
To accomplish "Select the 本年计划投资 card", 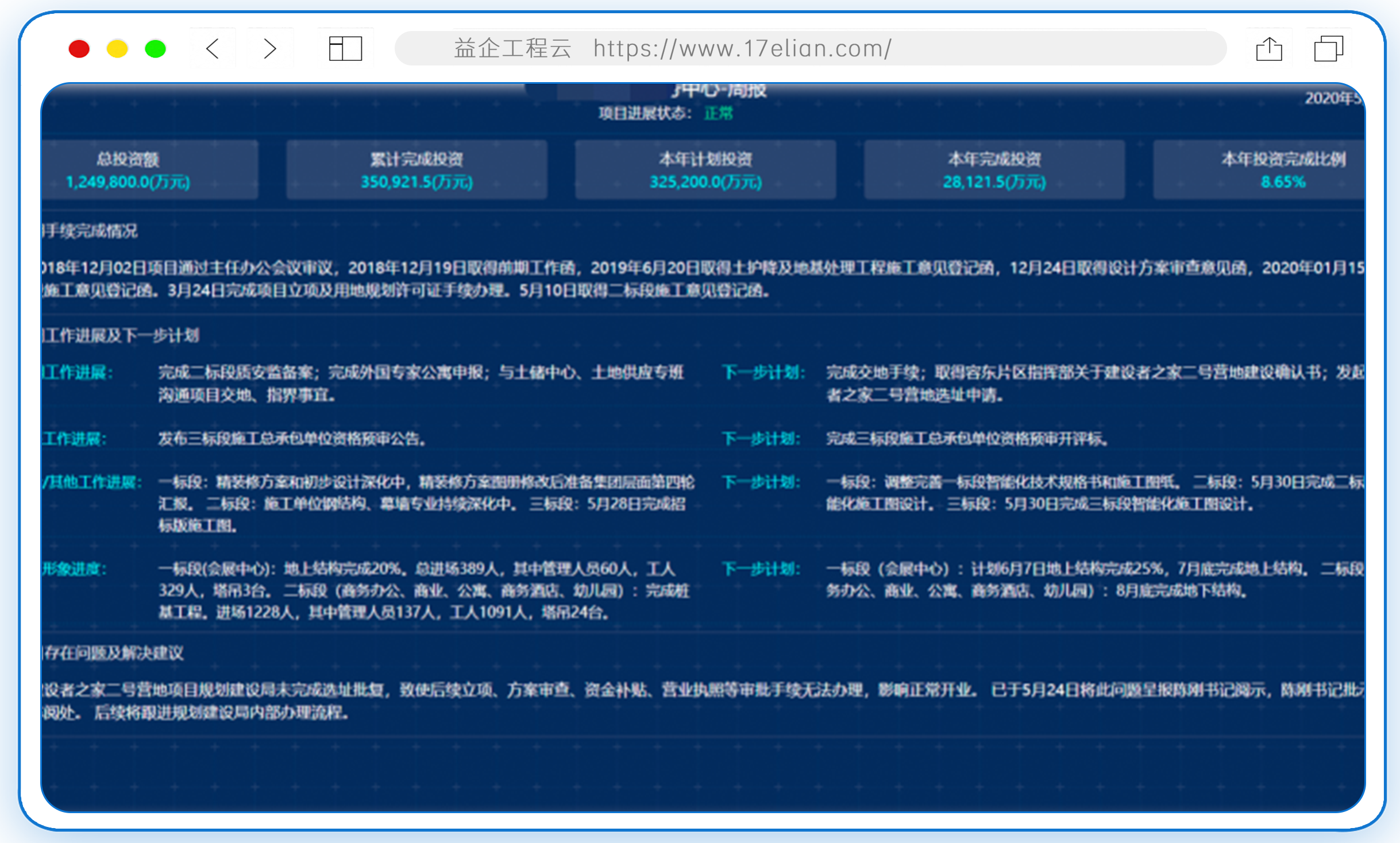I will (705, 170).
